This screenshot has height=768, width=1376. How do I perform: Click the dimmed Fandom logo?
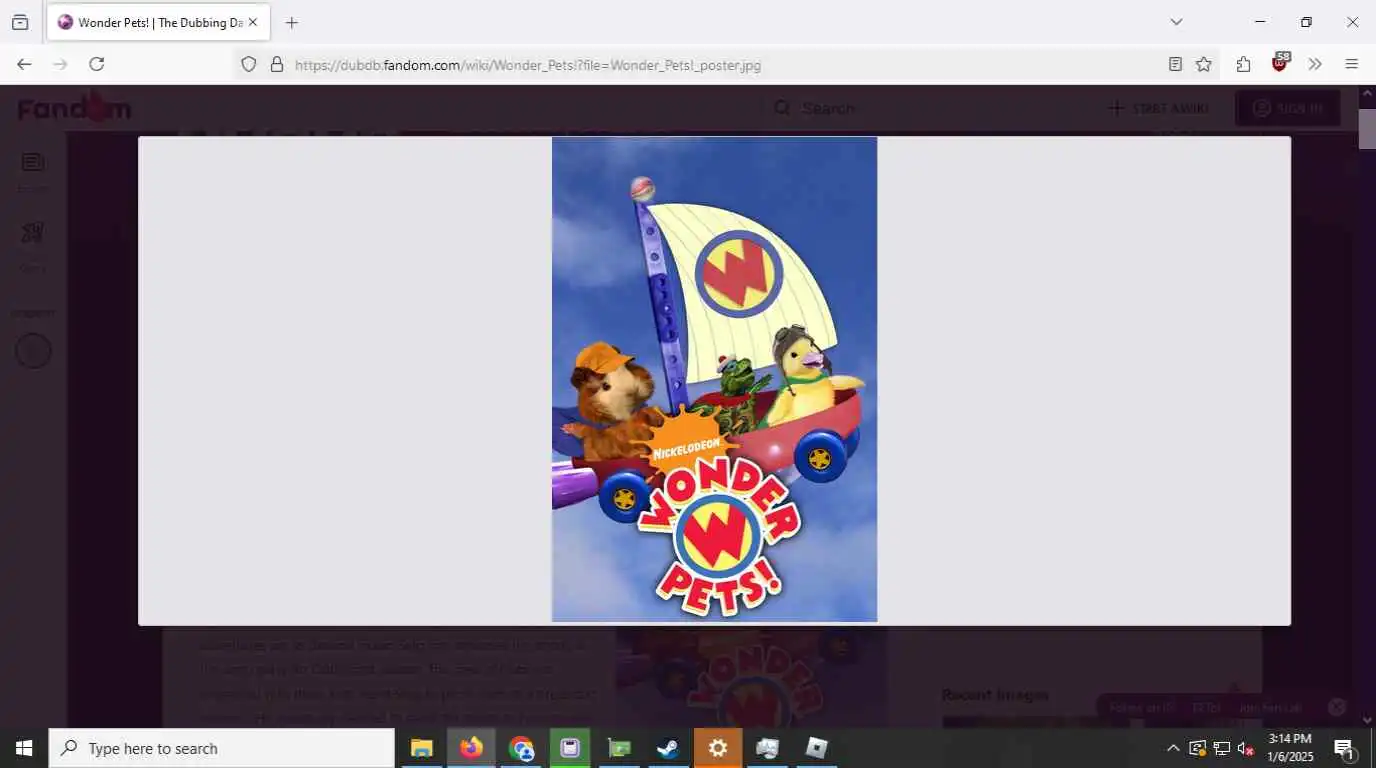[x=74, y=107]
